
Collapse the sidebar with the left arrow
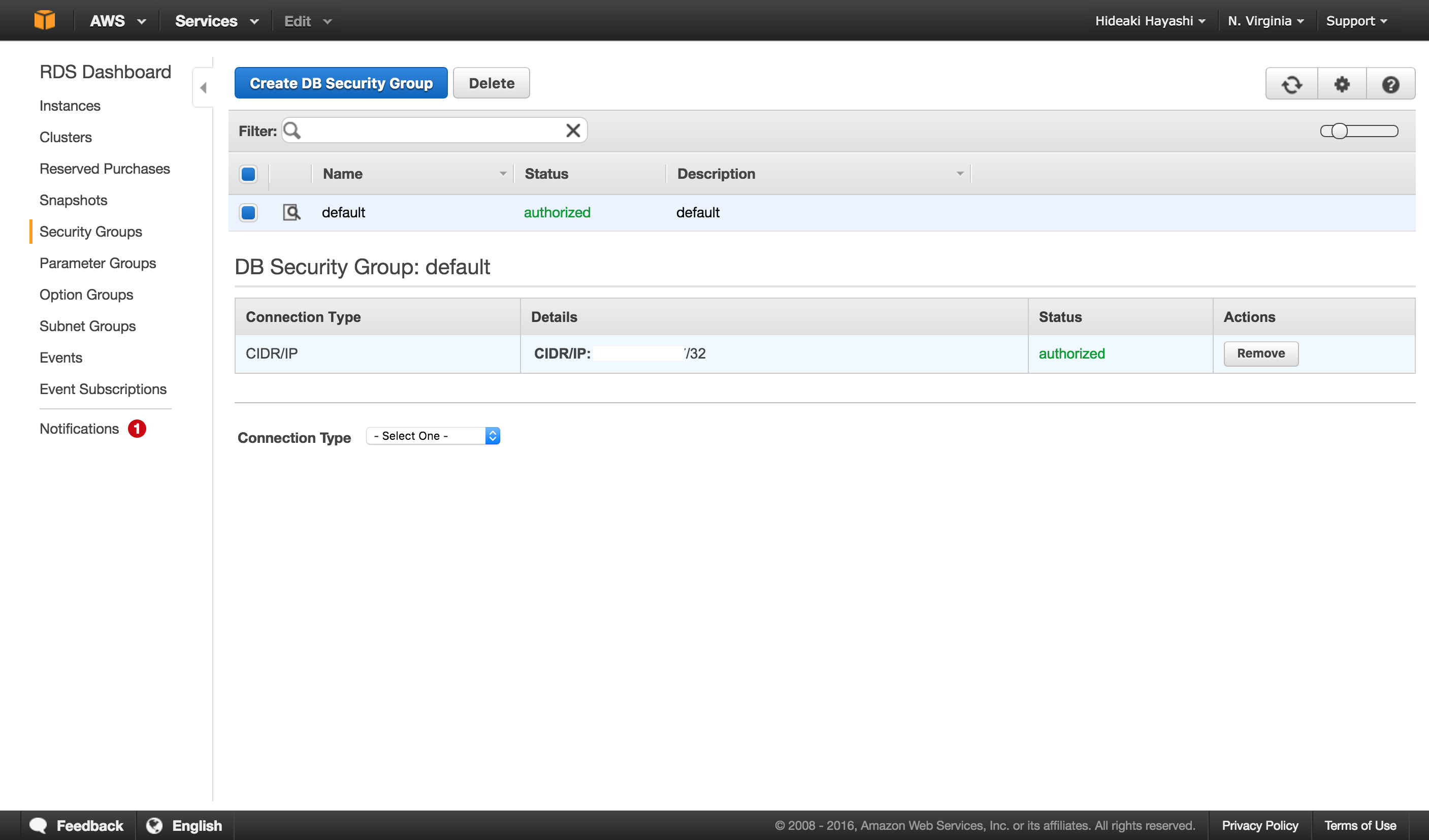[203, 88]
